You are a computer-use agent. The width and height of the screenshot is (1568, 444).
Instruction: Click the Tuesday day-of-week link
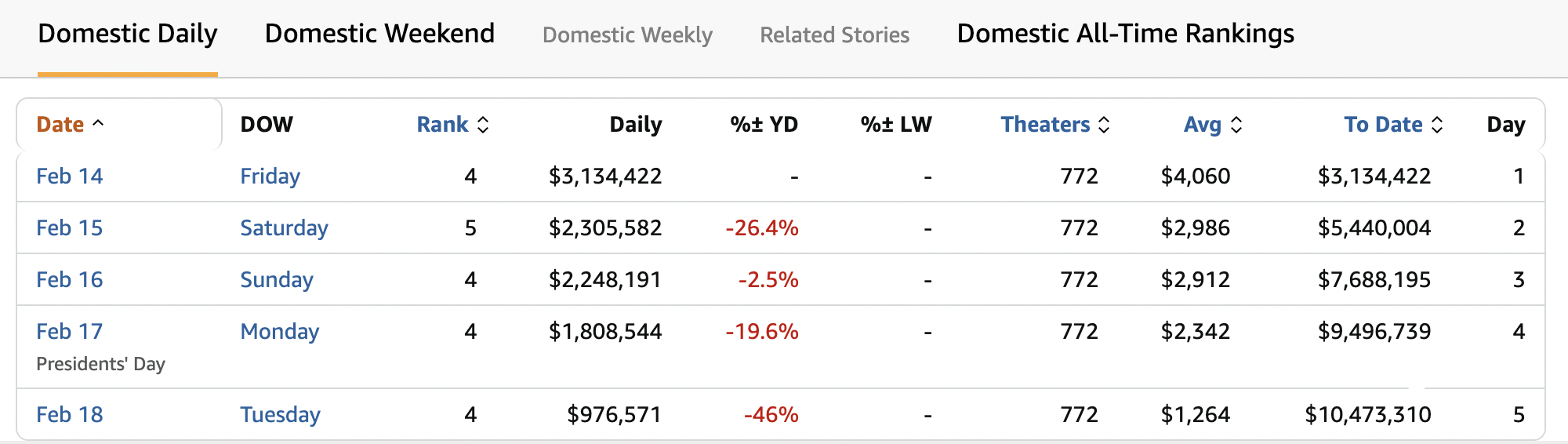(280, 415)
